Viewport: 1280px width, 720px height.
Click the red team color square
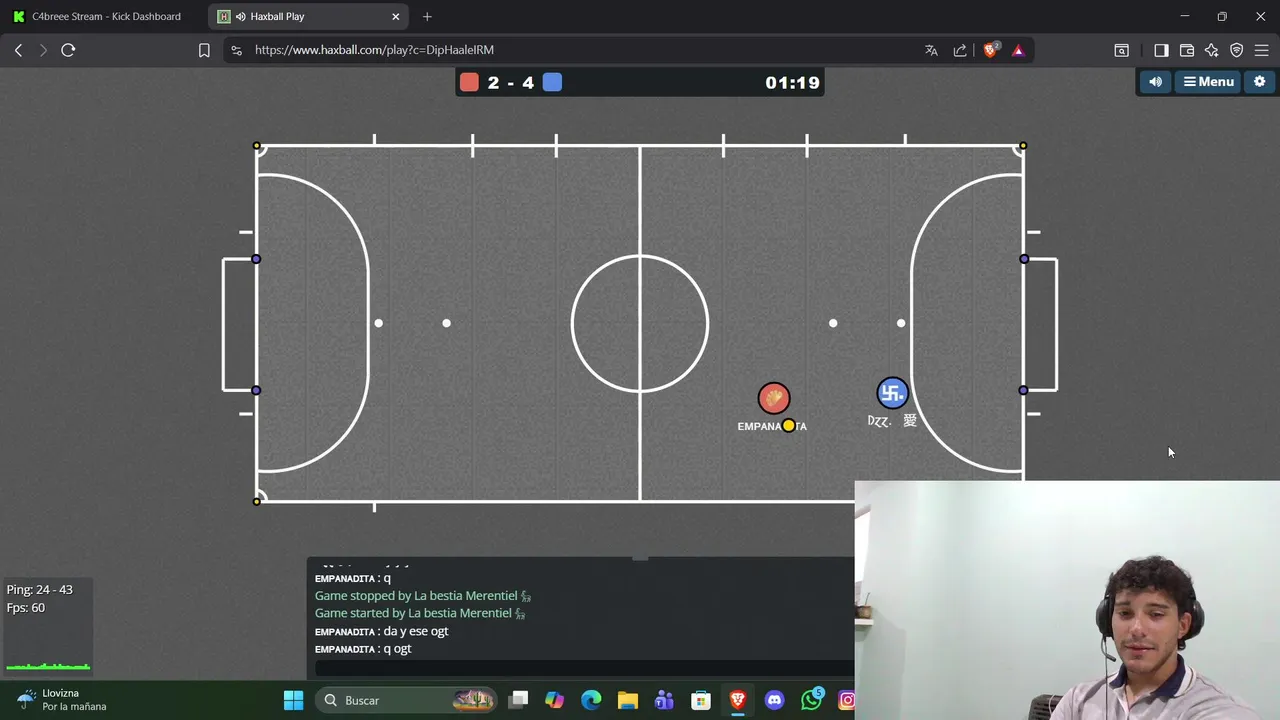pos(469,82)
